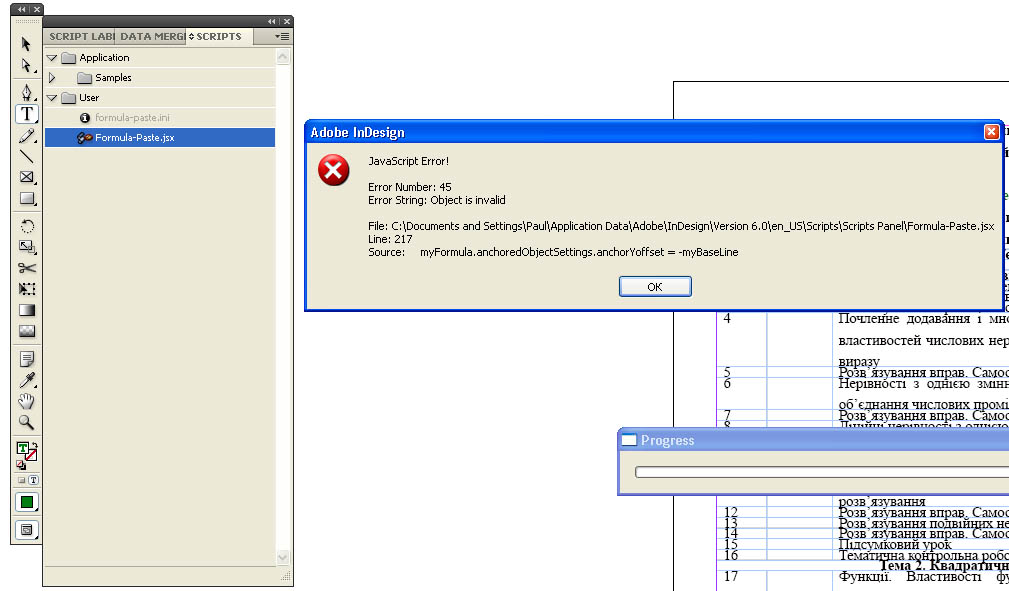This screenshot has width=1009, height=591.
Task: Click the 'JavaScript Error!' heading text
Action: pos(409,161)
